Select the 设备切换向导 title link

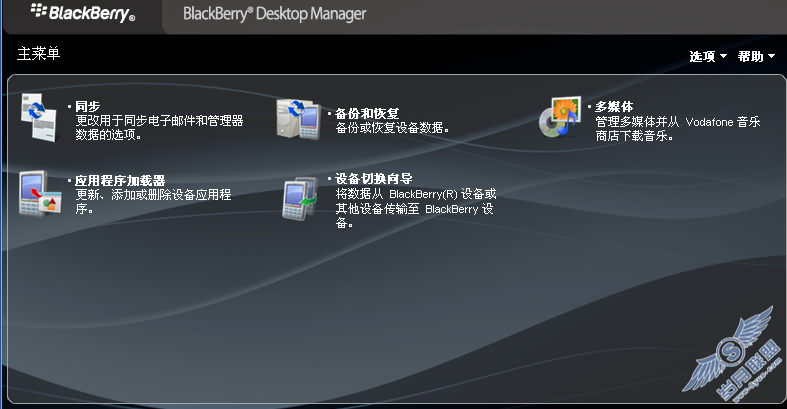(x=373, y=179)
